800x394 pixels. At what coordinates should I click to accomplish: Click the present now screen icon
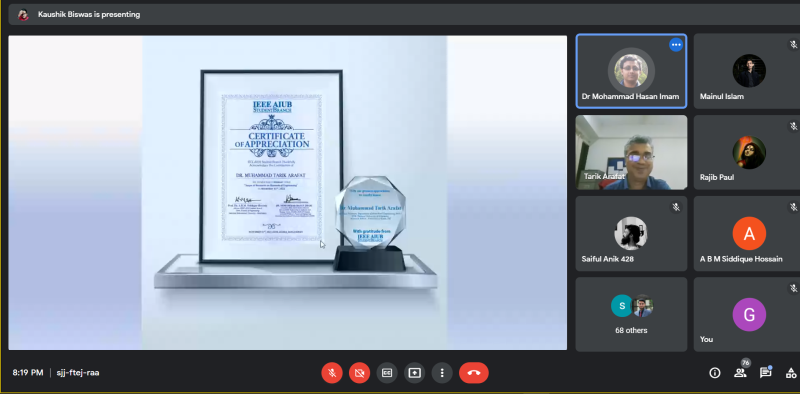click(414, 373)
